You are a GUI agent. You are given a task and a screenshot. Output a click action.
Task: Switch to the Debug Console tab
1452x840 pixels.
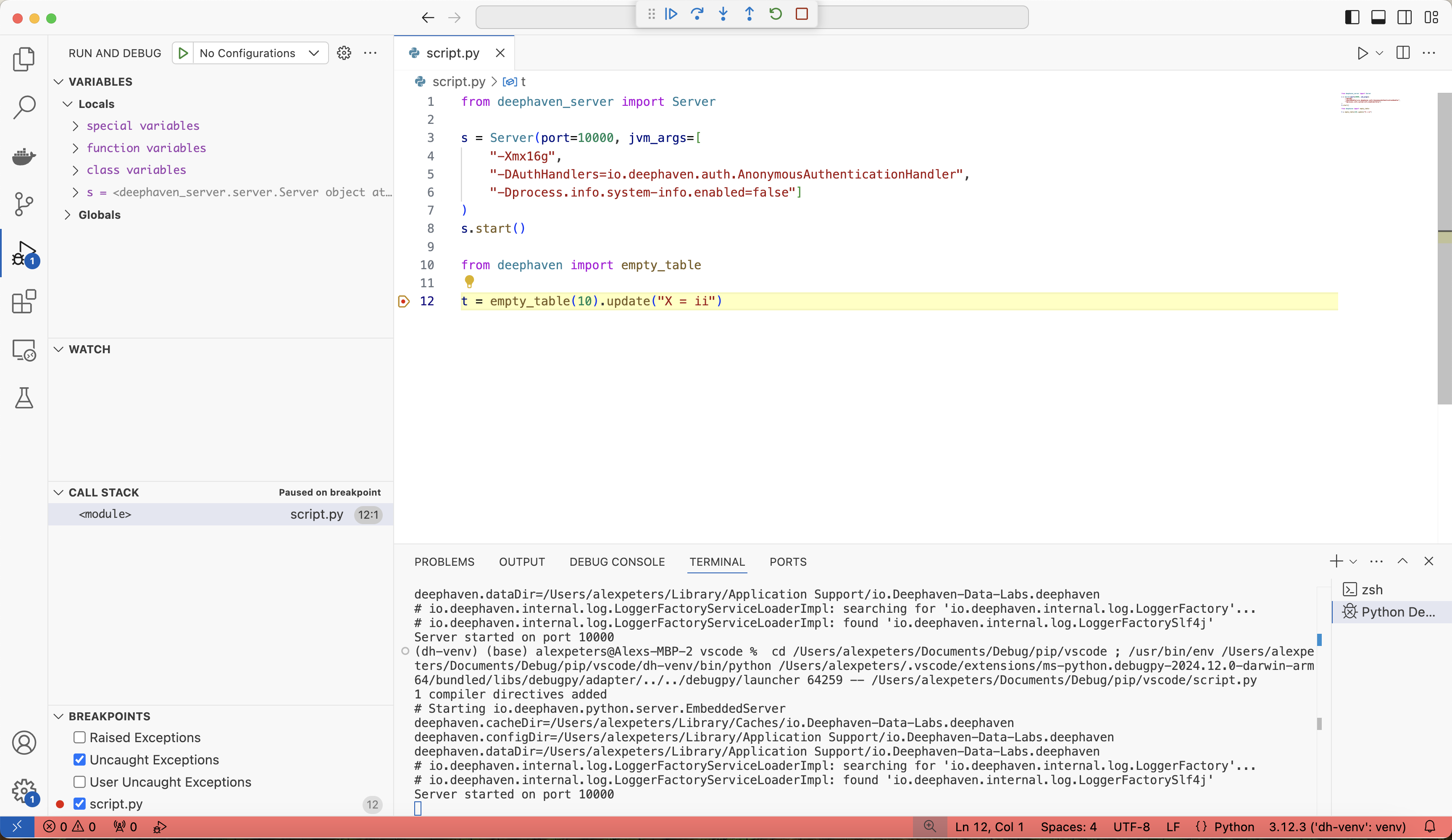click(x=616, y=562)
